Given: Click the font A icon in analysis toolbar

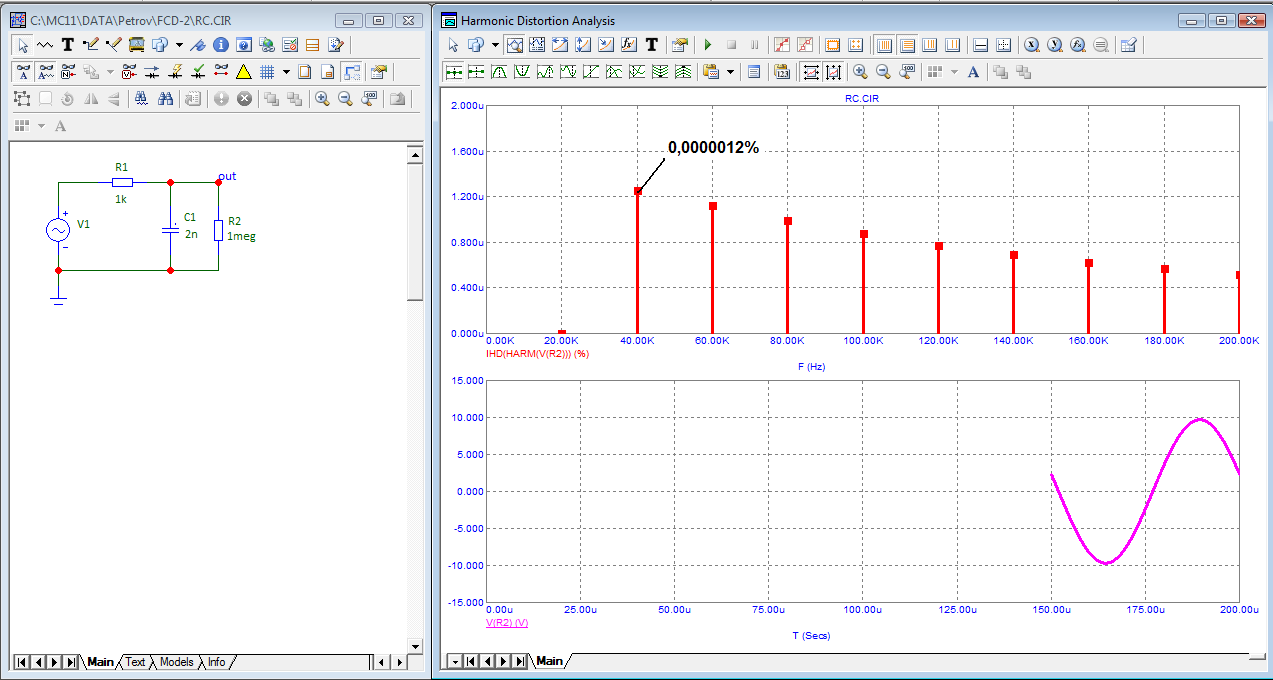Looking at the screenshot, I should [973, 72].
